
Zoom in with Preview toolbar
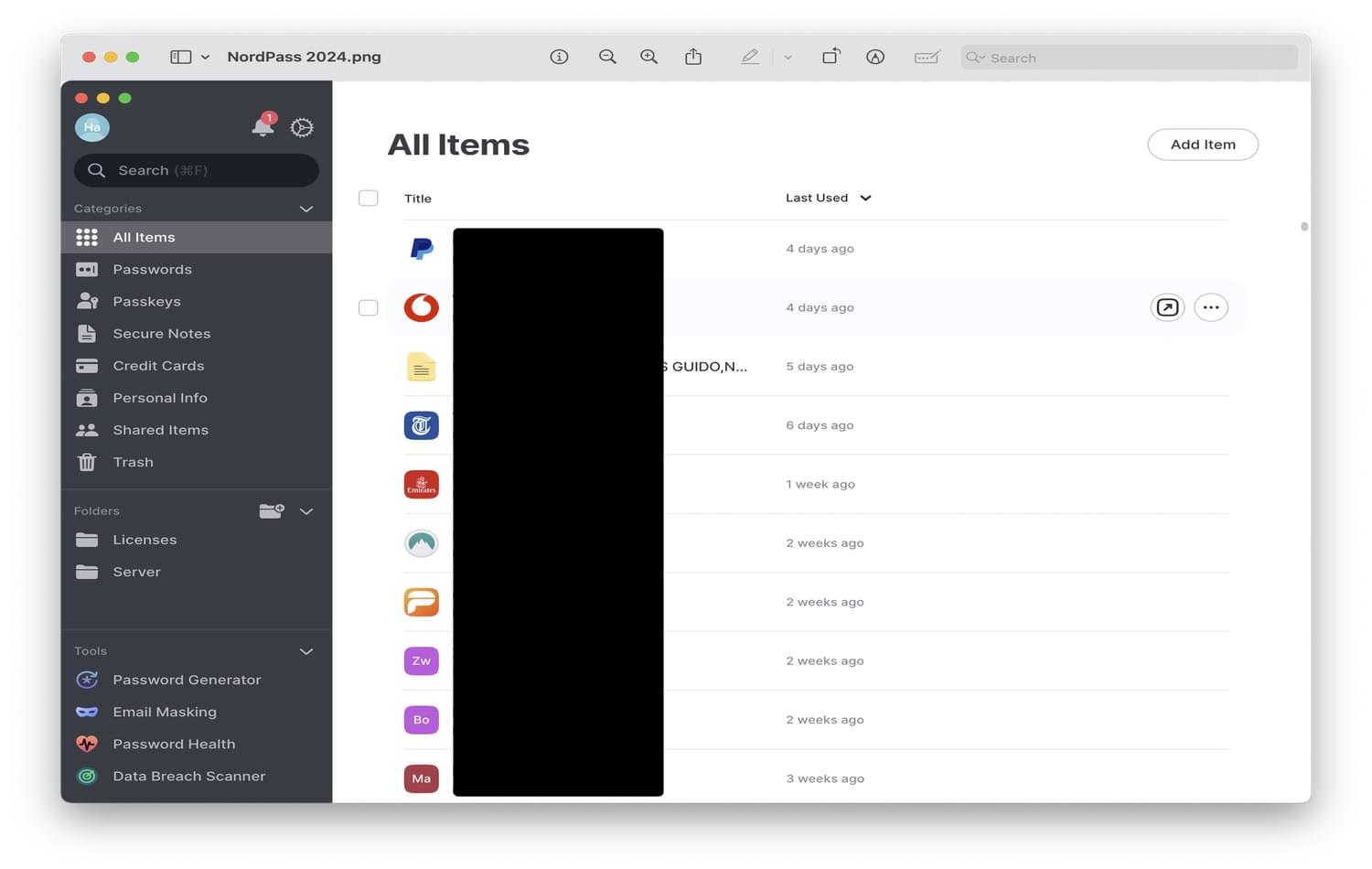[649, 57]
